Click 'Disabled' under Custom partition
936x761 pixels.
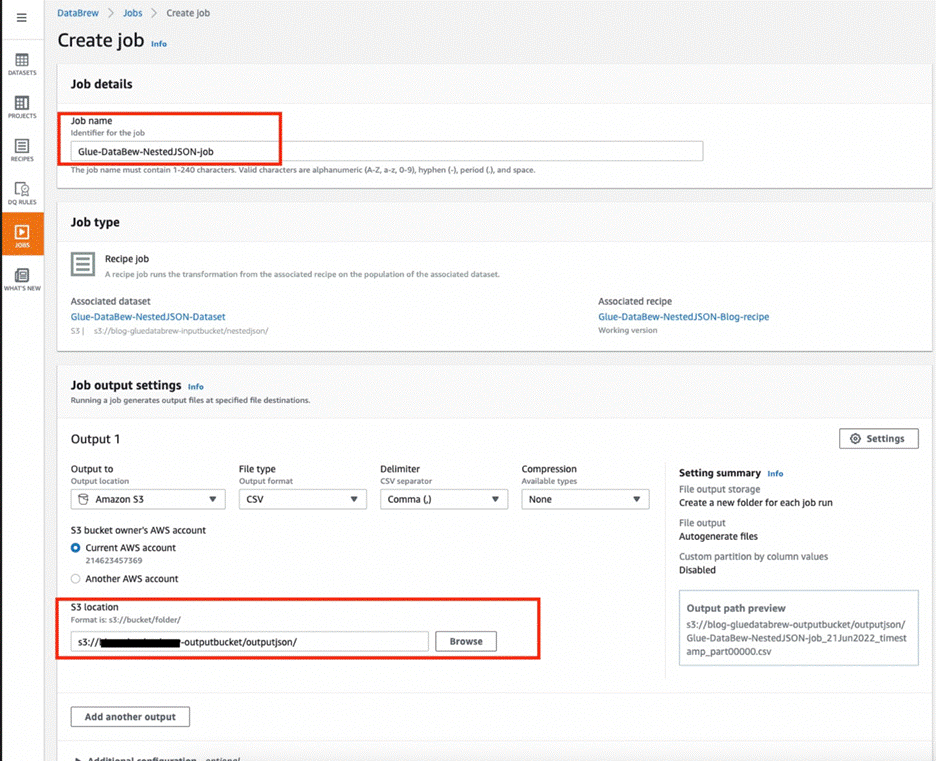pos(697,570)
